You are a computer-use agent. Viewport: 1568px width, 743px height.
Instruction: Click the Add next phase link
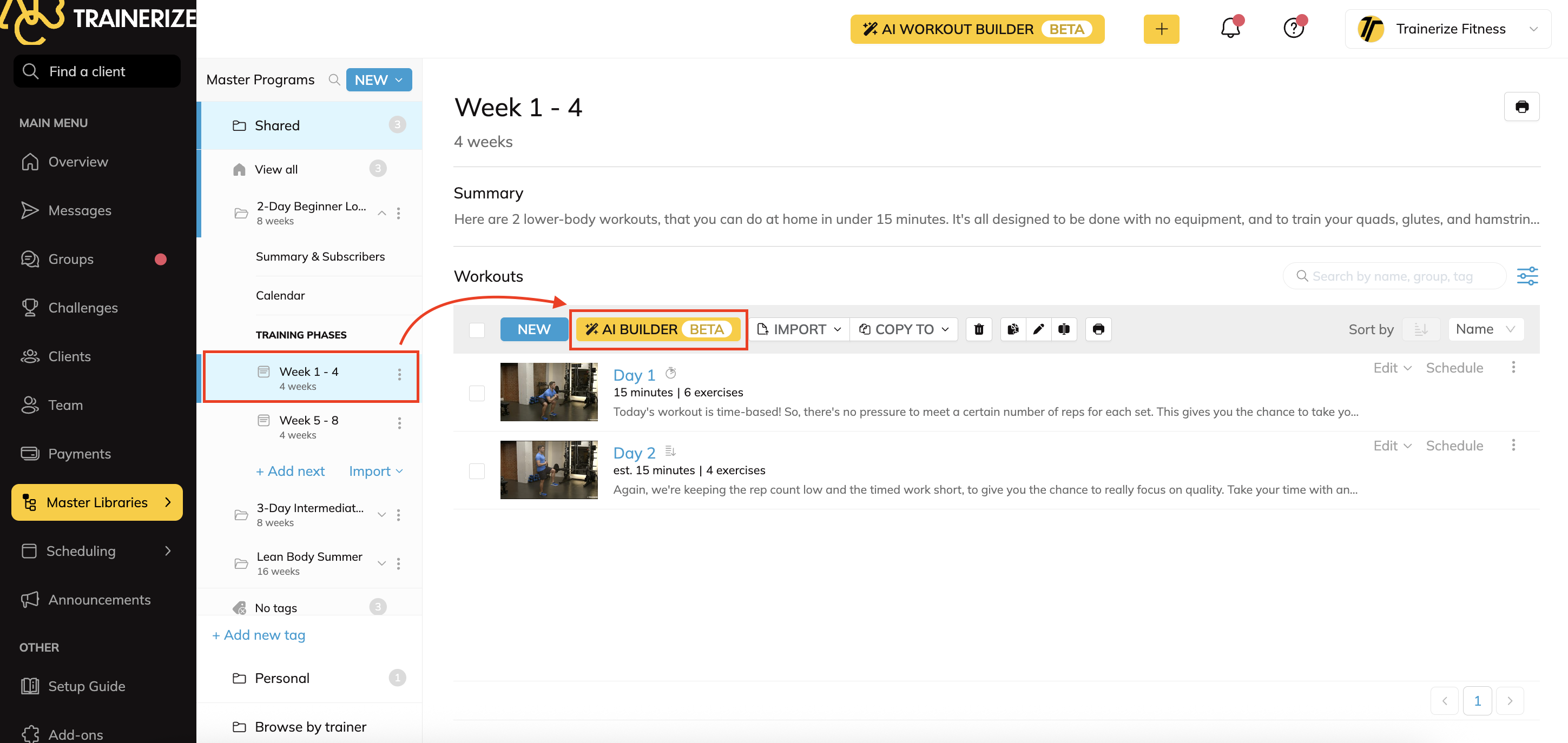coord(291,471)
